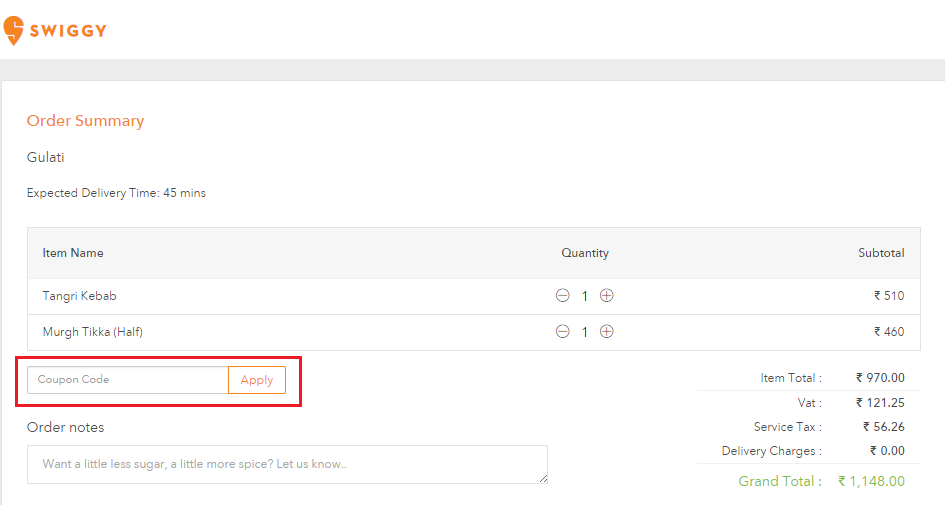
Task: Increase Murgh Tikka (Half) quantity
Action: (x=606, y=331)
